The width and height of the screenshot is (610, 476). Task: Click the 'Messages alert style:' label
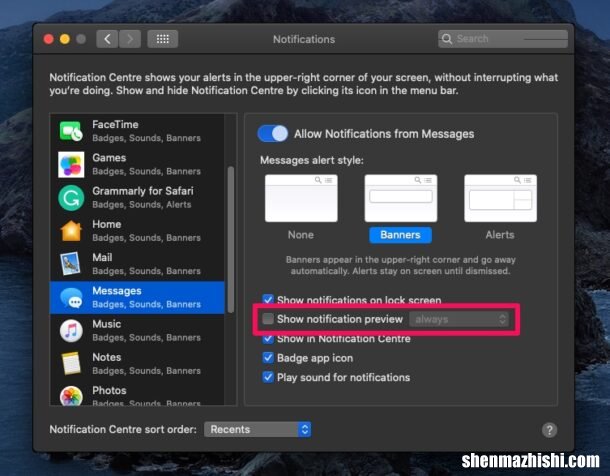click(x=312, y=160)
